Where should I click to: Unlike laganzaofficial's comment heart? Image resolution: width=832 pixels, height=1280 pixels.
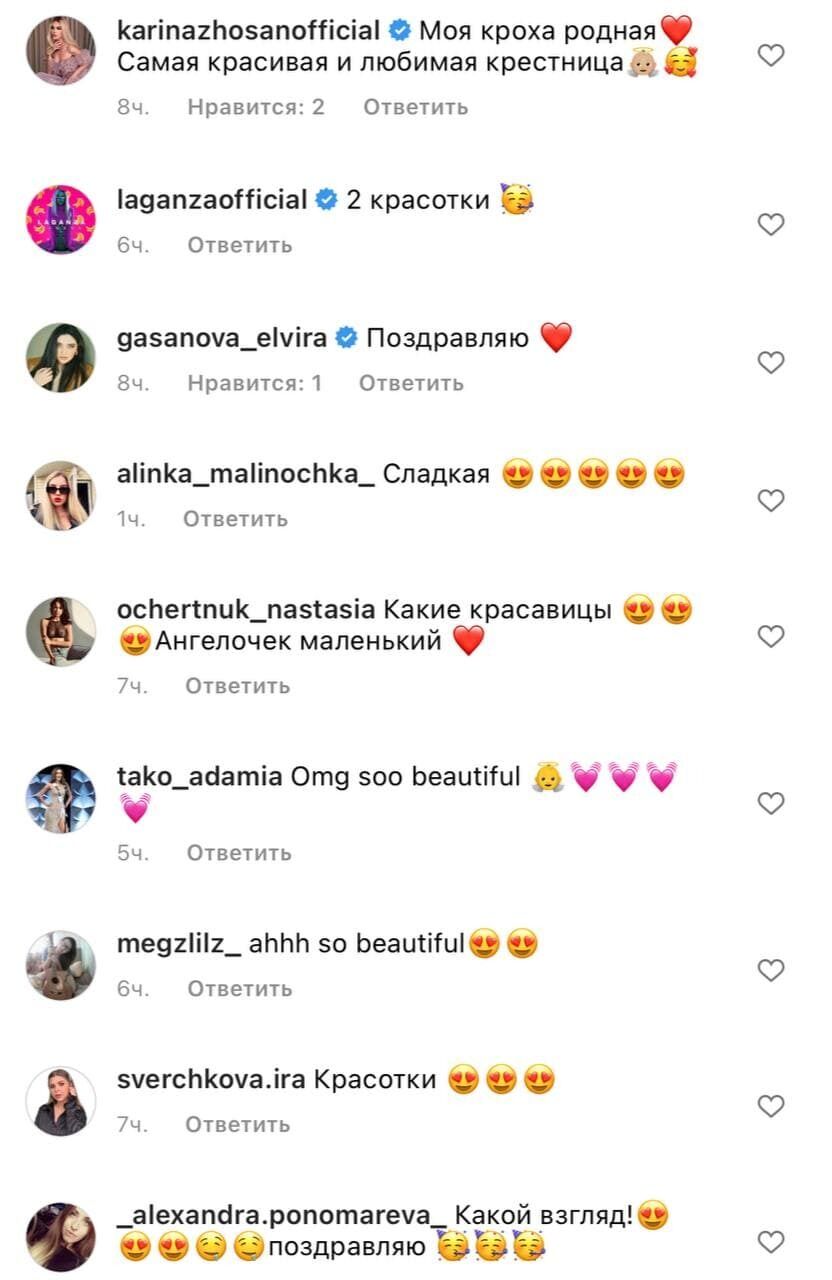pos(770,226)
